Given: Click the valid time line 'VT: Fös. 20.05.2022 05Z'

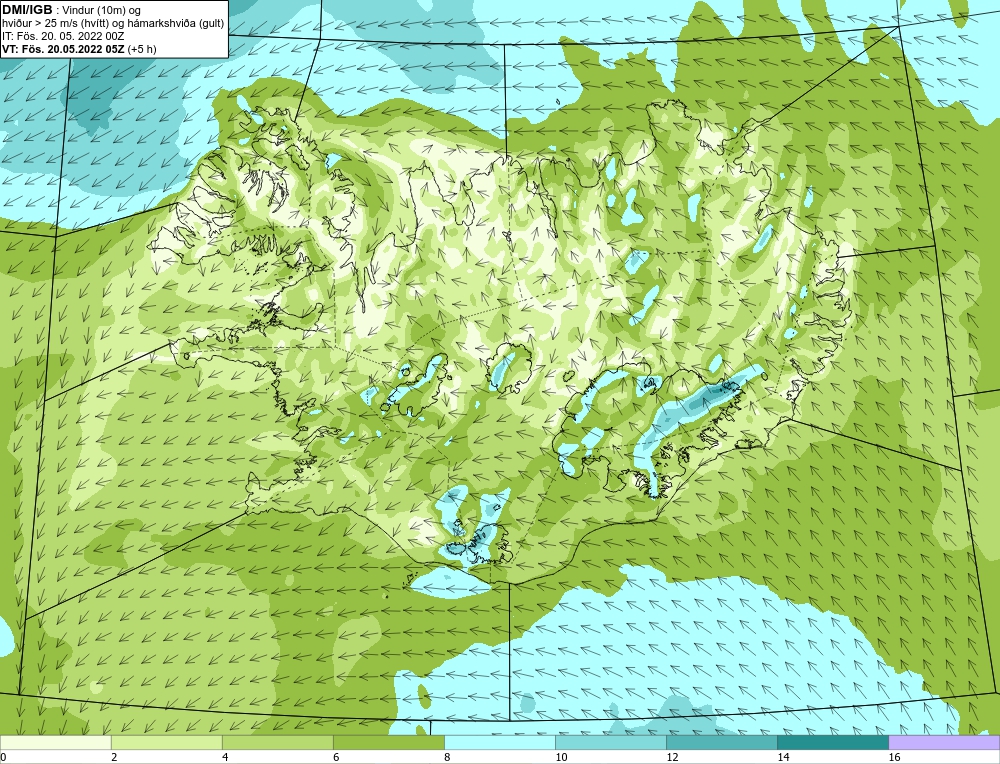Looking at the screenshot, I should (63, 49).
